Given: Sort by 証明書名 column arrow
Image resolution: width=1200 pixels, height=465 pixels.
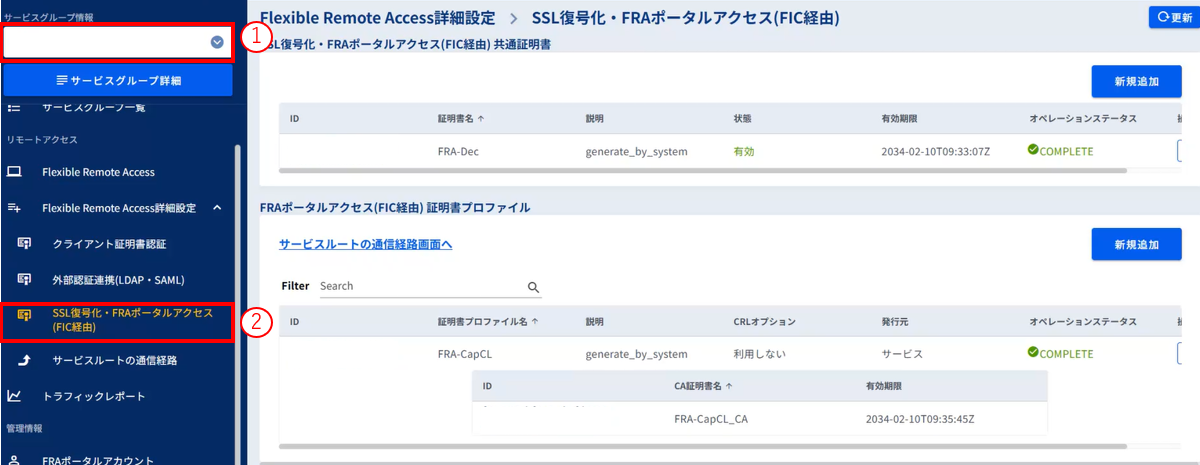Looking at the screenshot, I should coord(481,119).
